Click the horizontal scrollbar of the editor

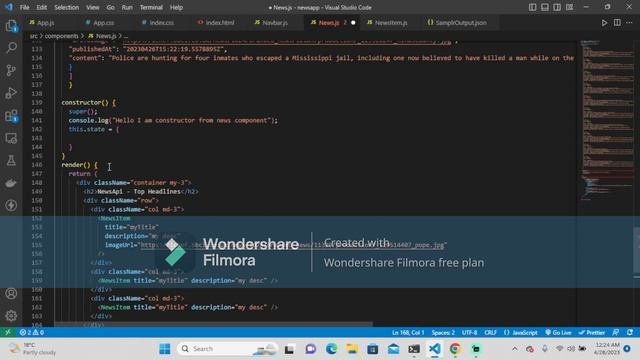(214, 324)
